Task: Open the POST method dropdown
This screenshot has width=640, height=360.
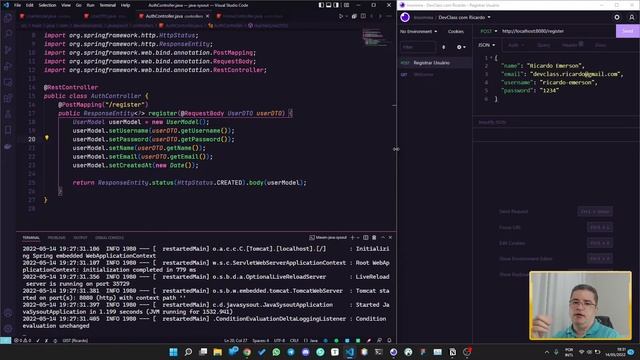Action: pos(489,31)
